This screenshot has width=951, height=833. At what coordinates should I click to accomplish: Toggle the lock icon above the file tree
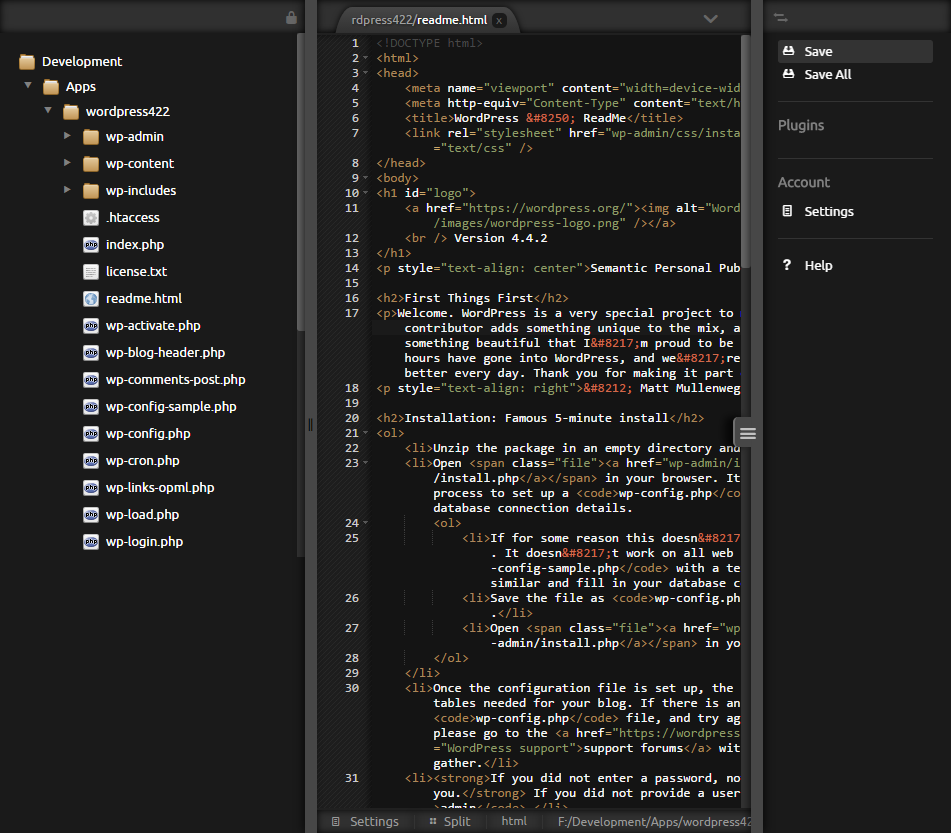coord(291,18)
